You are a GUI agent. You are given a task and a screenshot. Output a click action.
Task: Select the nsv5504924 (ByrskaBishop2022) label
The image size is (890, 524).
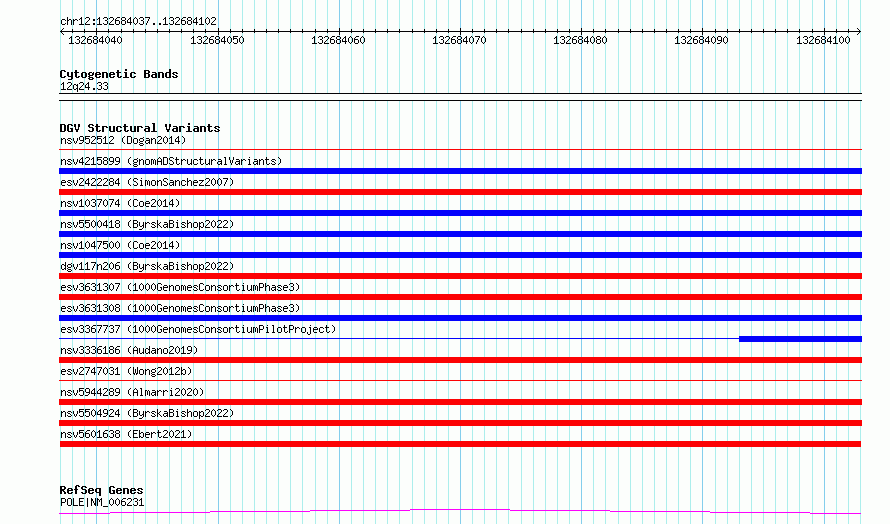click(147, 413)
